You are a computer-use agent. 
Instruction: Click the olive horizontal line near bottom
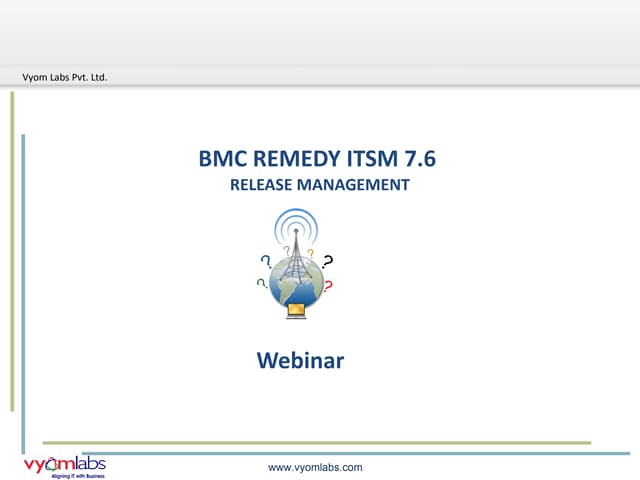click(320, 442)
